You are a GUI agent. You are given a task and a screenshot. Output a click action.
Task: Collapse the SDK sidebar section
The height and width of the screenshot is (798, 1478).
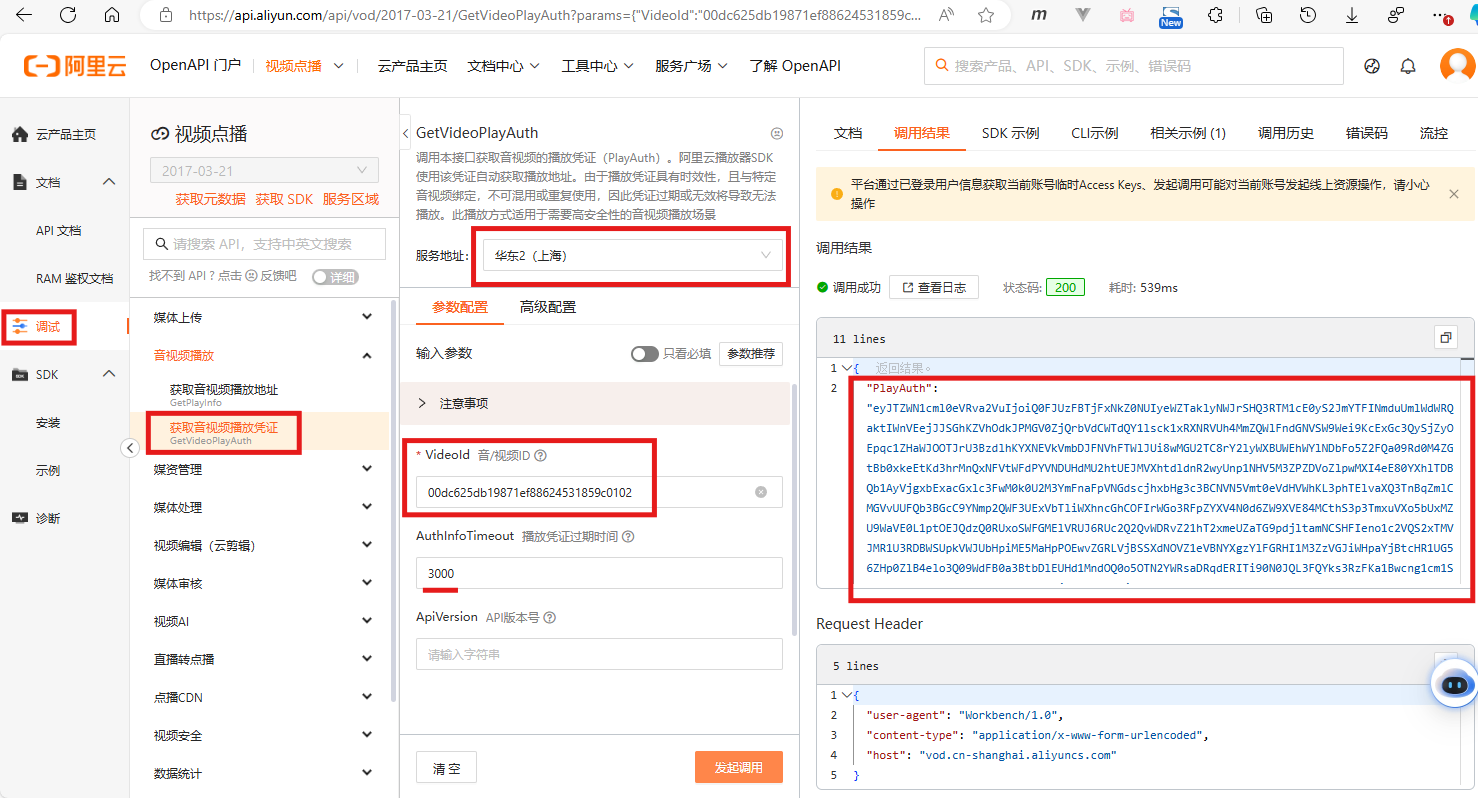(109, 374)
